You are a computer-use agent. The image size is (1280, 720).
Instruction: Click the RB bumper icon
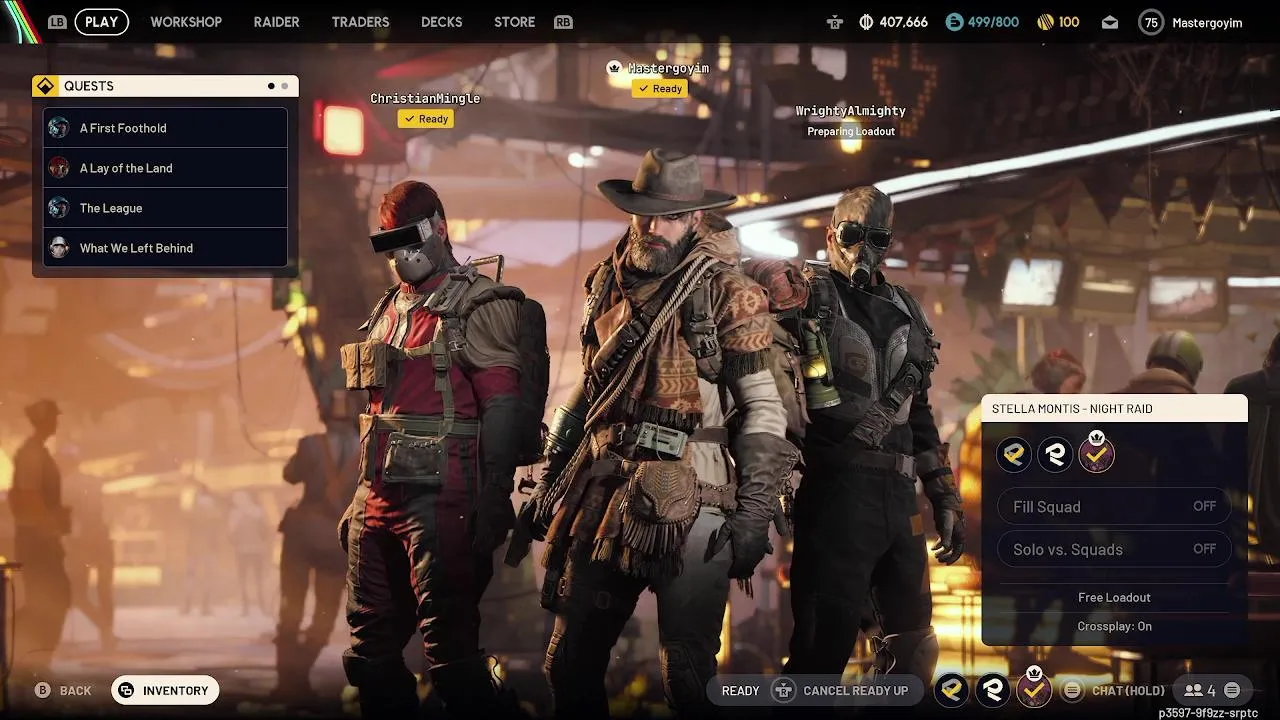point(563,22)
